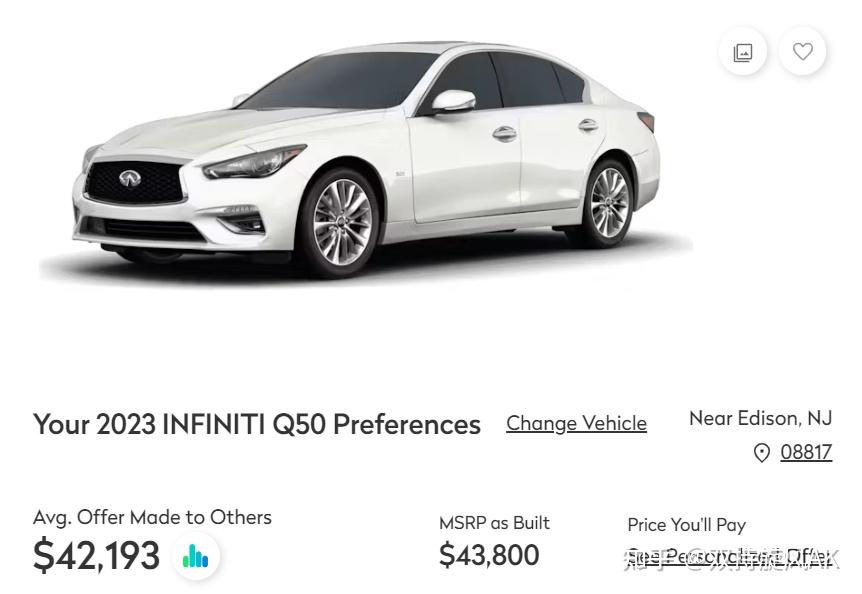Click the MSRP as Built label

coord(494,523)
